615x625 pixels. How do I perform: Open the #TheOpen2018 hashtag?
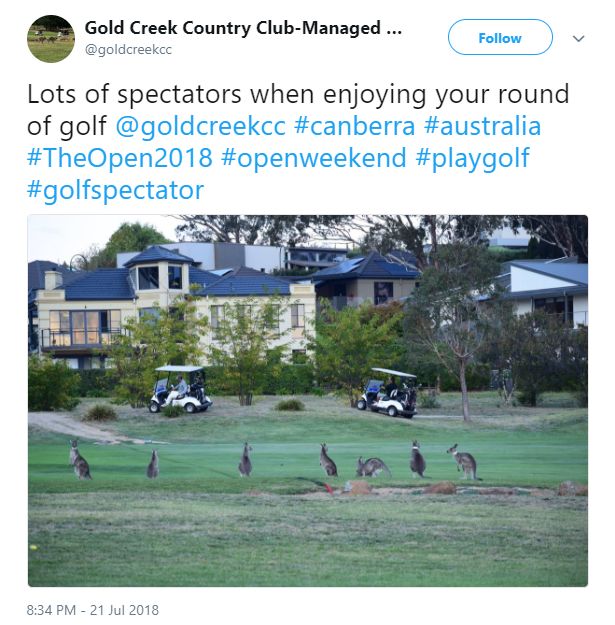coord(120,158)
